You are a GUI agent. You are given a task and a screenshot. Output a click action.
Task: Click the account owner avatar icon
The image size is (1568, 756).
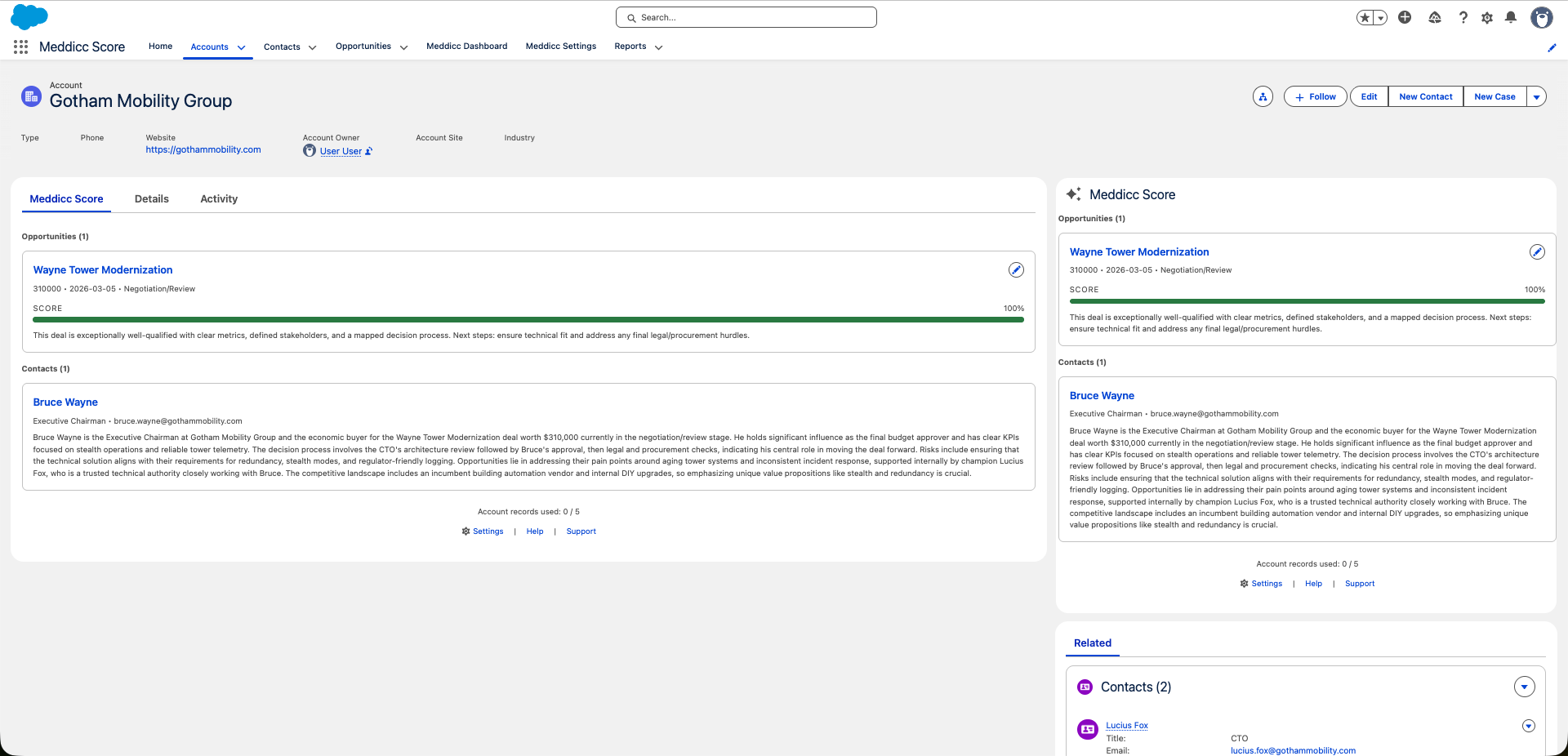click(310, 151)
